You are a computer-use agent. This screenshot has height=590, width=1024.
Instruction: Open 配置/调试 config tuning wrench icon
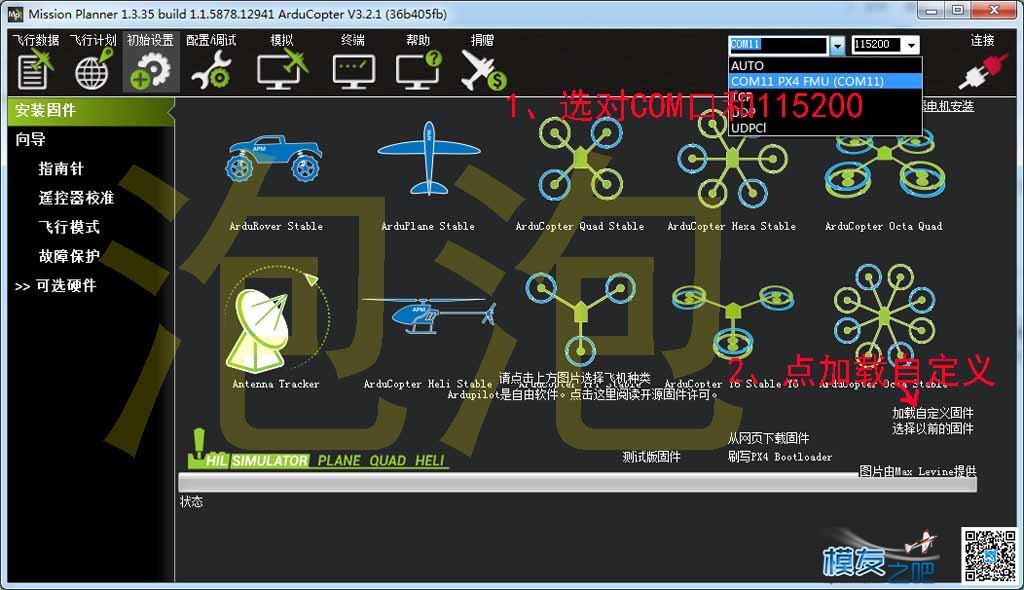pos(211,62)
